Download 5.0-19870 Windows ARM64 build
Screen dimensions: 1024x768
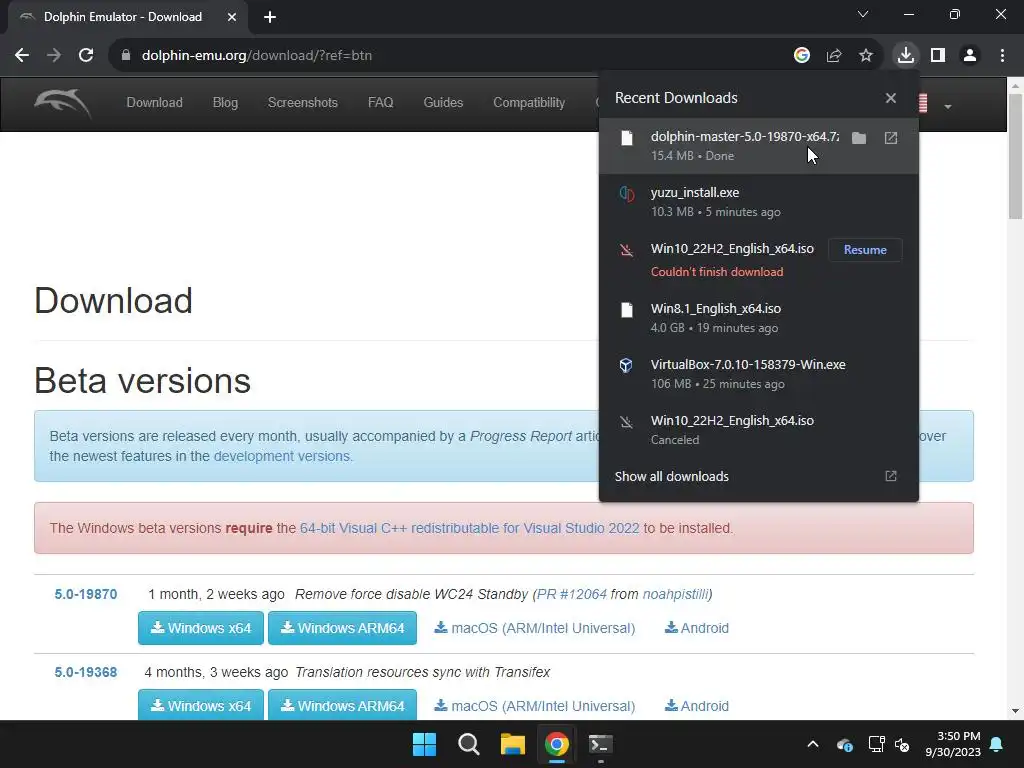coord(342,628)
